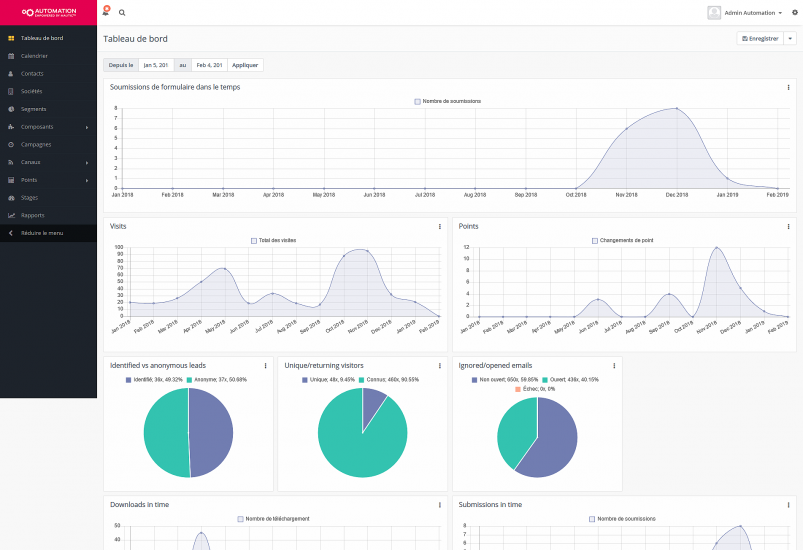Toggle Nombre de téléchargement legend series
Image resolution: width=803 pixels, height=550 pixels.
click(273, 519)
